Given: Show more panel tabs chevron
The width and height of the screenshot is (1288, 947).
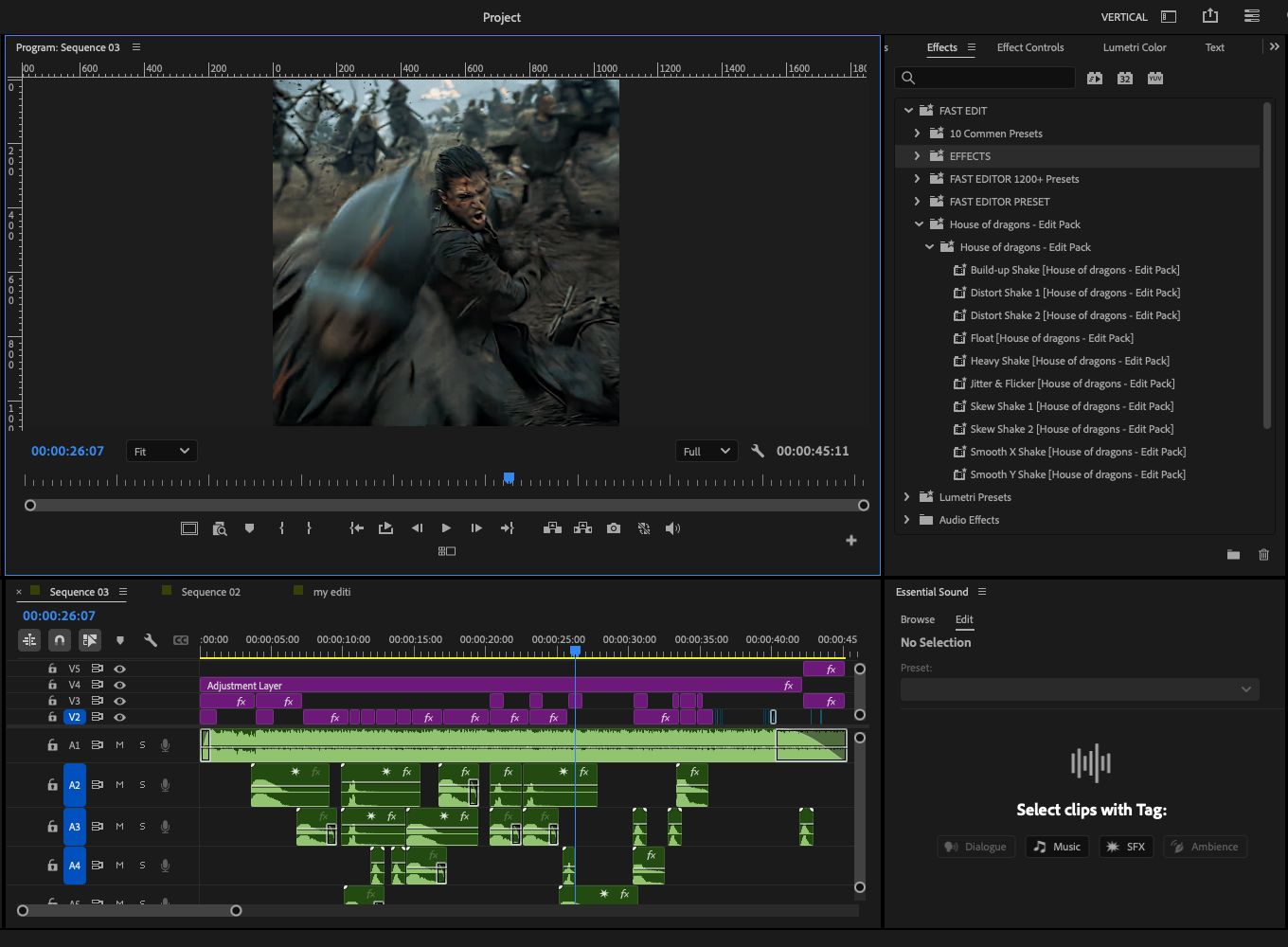Looking at the screenshot, I should (x=1275, y=46).
